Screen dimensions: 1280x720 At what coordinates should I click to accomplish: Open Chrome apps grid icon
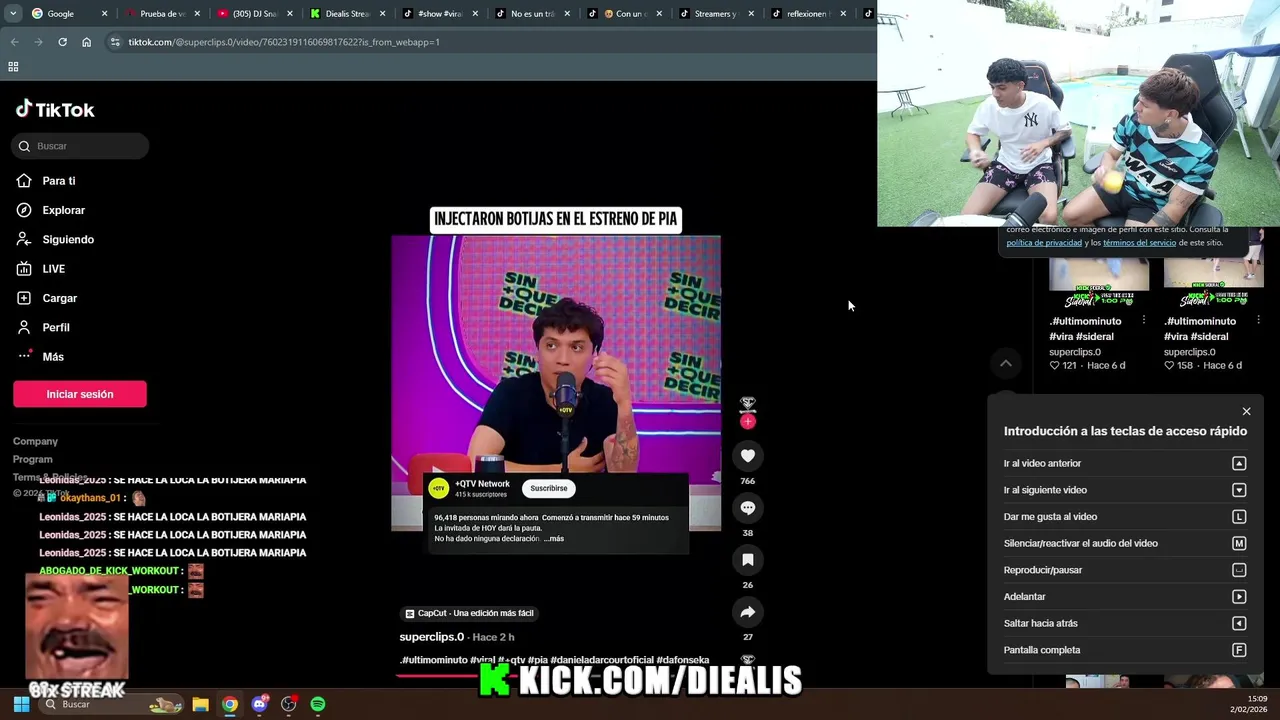coord(13,67)
